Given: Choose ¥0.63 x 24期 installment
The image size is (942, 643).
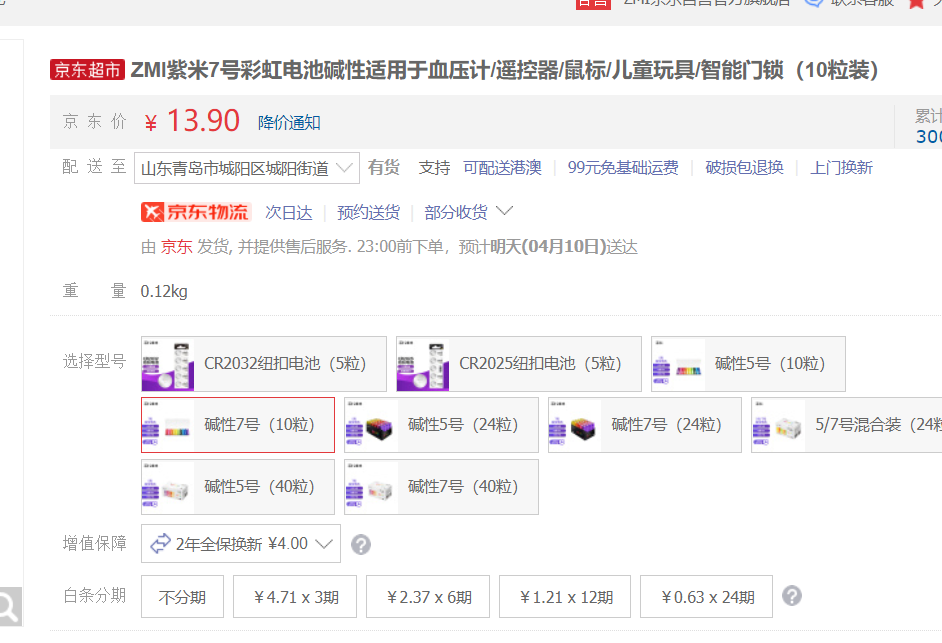Looking at the screenshot, I should (x=706, y=597).
